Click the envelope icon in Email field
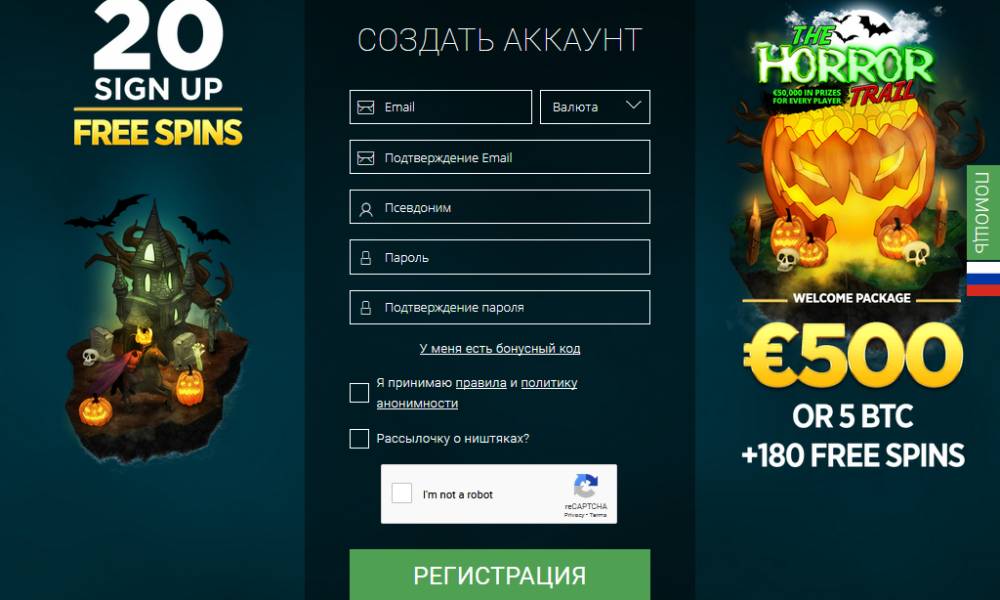This screenshot has height=600, width=1000. [x=365, y=107]
